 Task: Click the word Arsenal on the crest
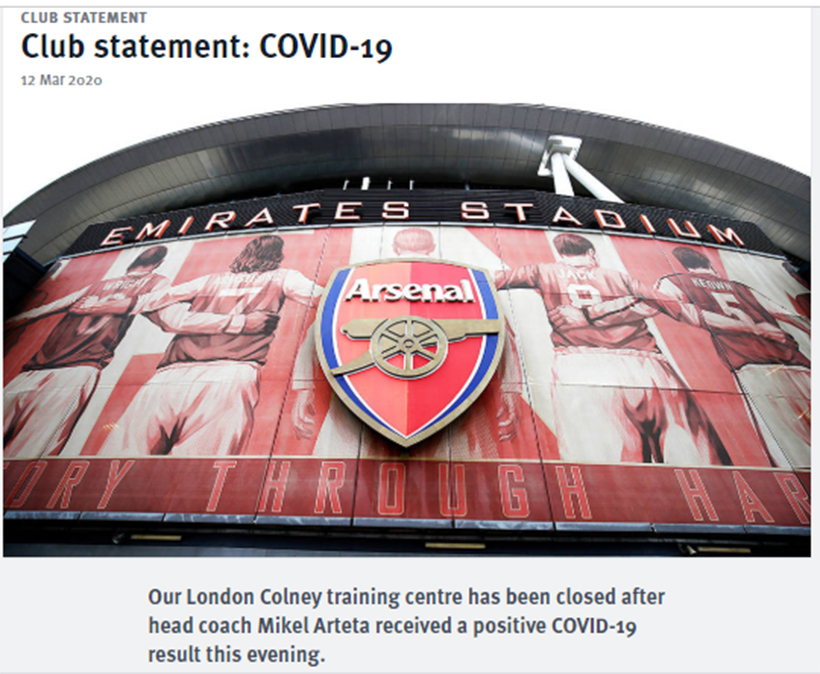point(411,291)
